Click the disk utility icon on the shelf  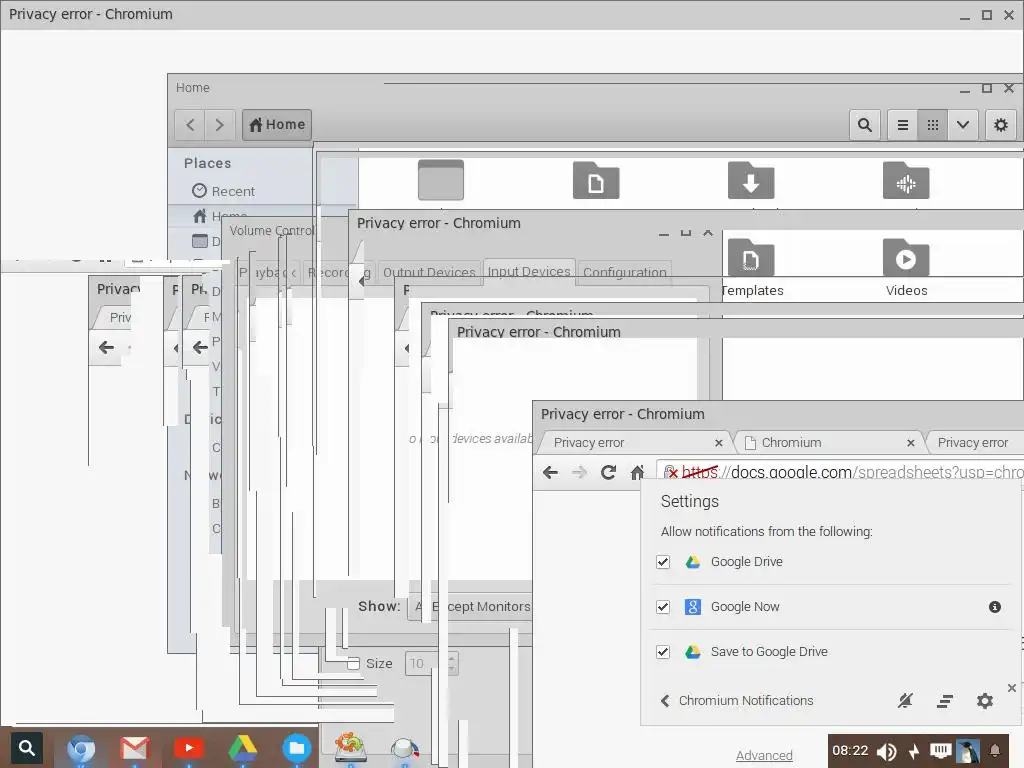350,747
